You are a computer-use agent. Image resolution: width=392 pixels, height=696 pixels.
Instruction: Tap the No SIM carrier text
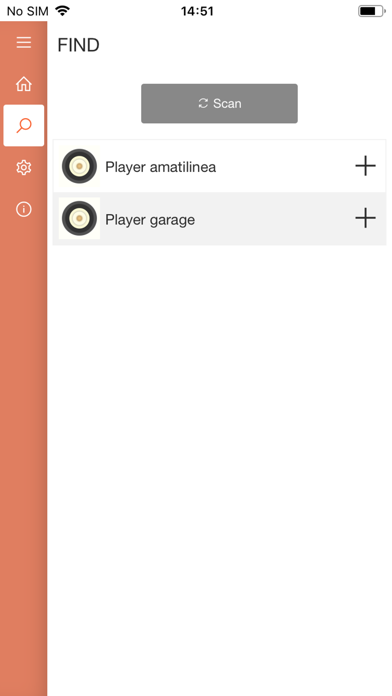pos(28,11)
